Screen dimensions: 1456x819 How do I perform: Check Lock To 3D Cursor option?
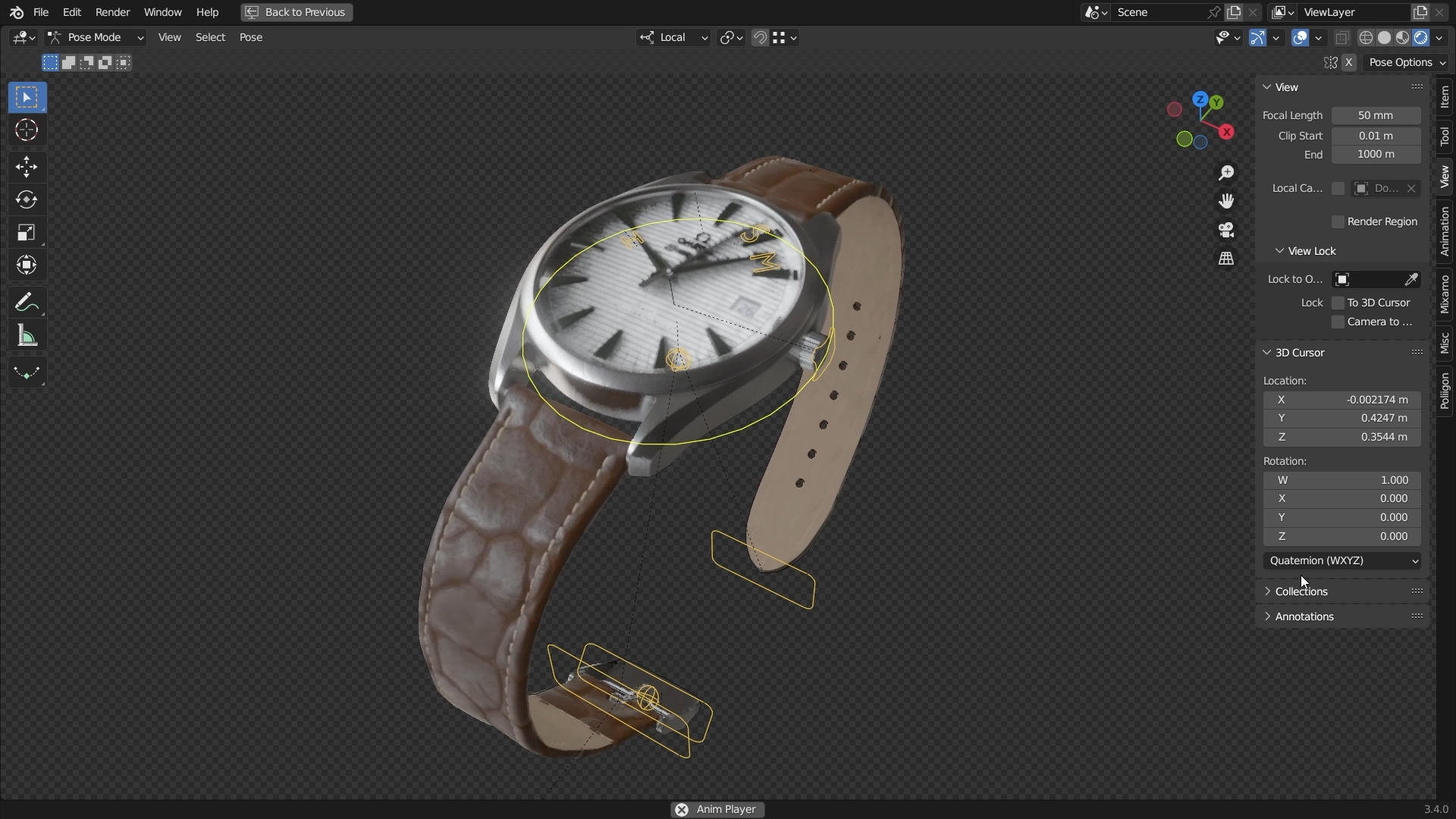click(x=1338, y=303)
